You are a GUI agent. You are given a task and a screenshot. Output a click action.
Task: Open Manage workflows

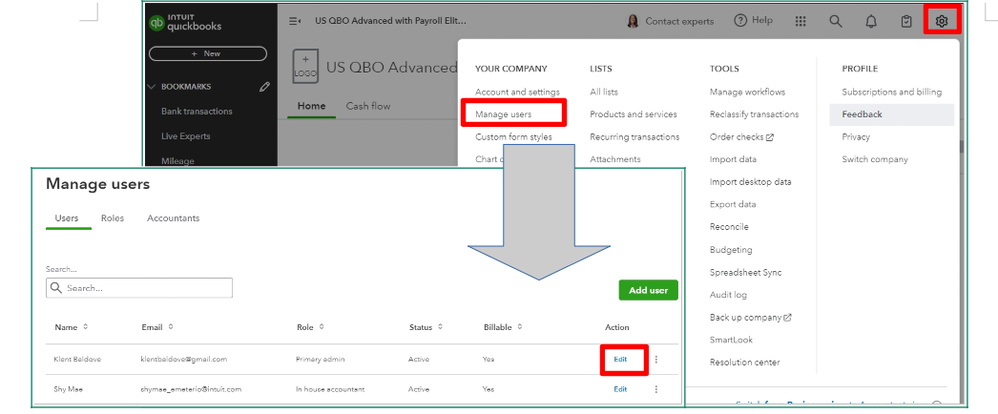point(747,92)
